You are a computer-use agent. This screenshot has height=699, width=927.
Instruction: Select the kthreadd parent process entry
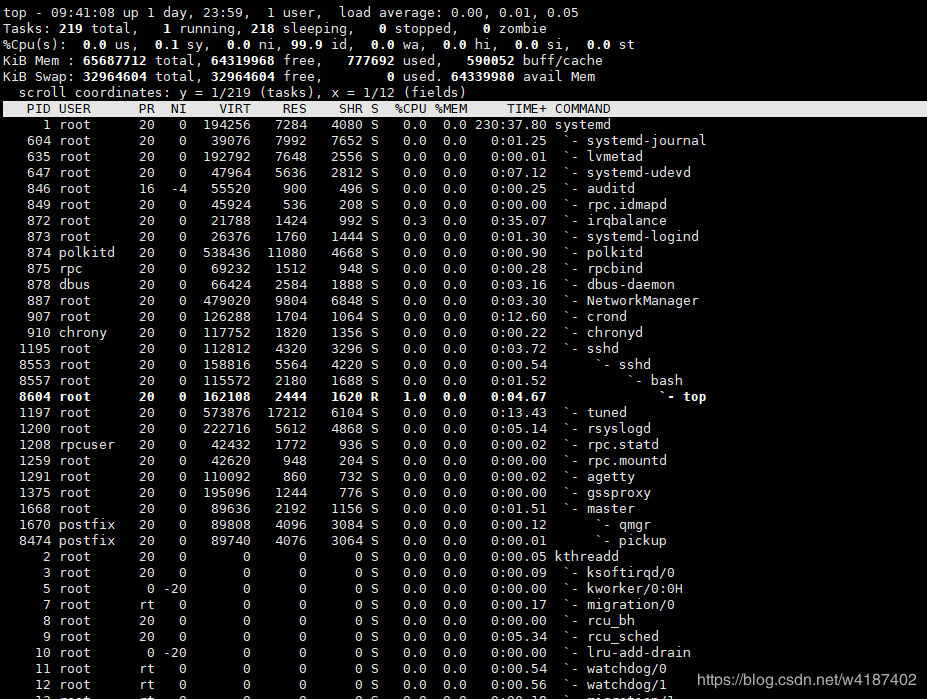[x=586, y=557]
